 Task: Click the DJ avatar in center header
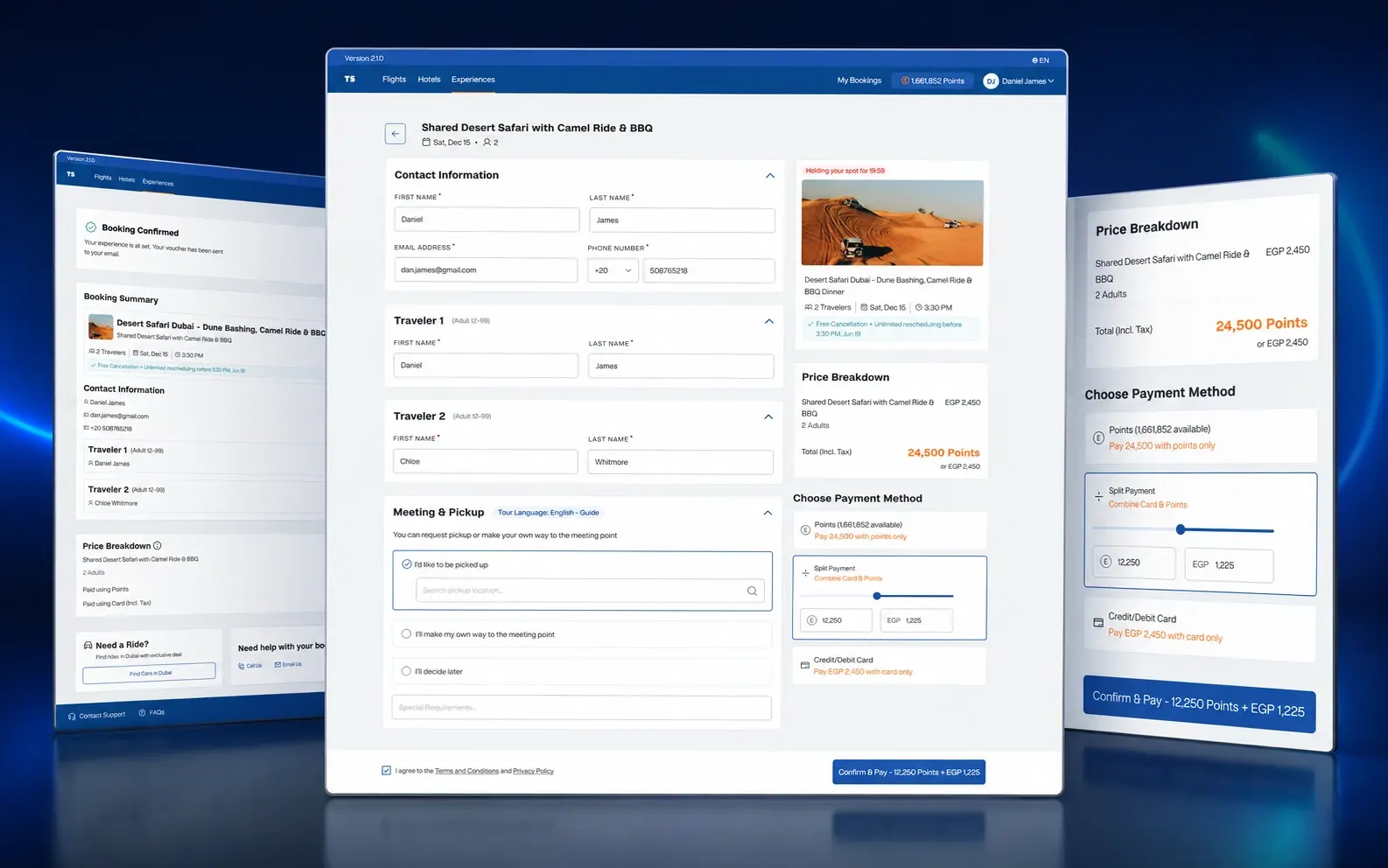[x=991, y=80]
